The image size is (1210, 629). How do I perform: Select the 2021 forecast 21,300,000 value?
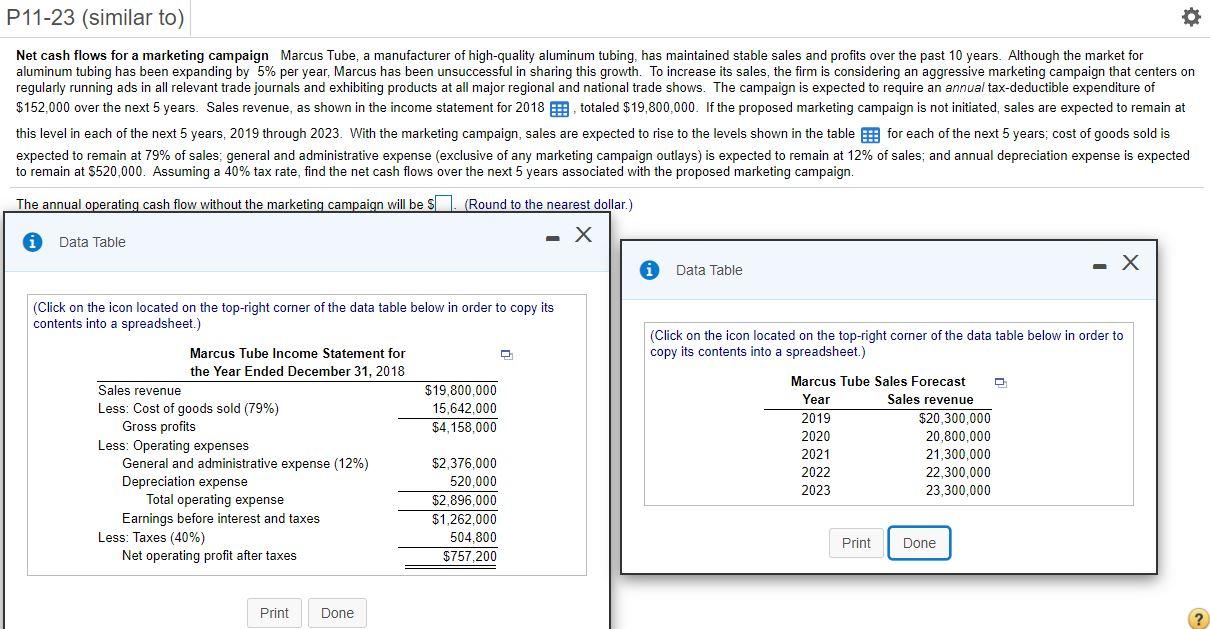(958, 455)
